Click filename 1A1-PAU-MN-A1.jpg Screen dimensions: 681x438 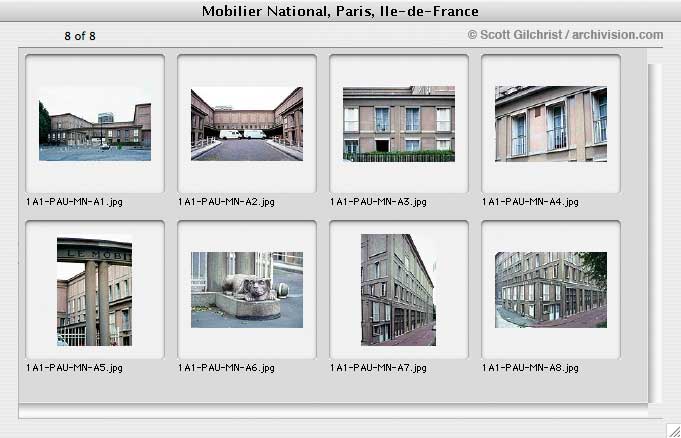point(74,202)
